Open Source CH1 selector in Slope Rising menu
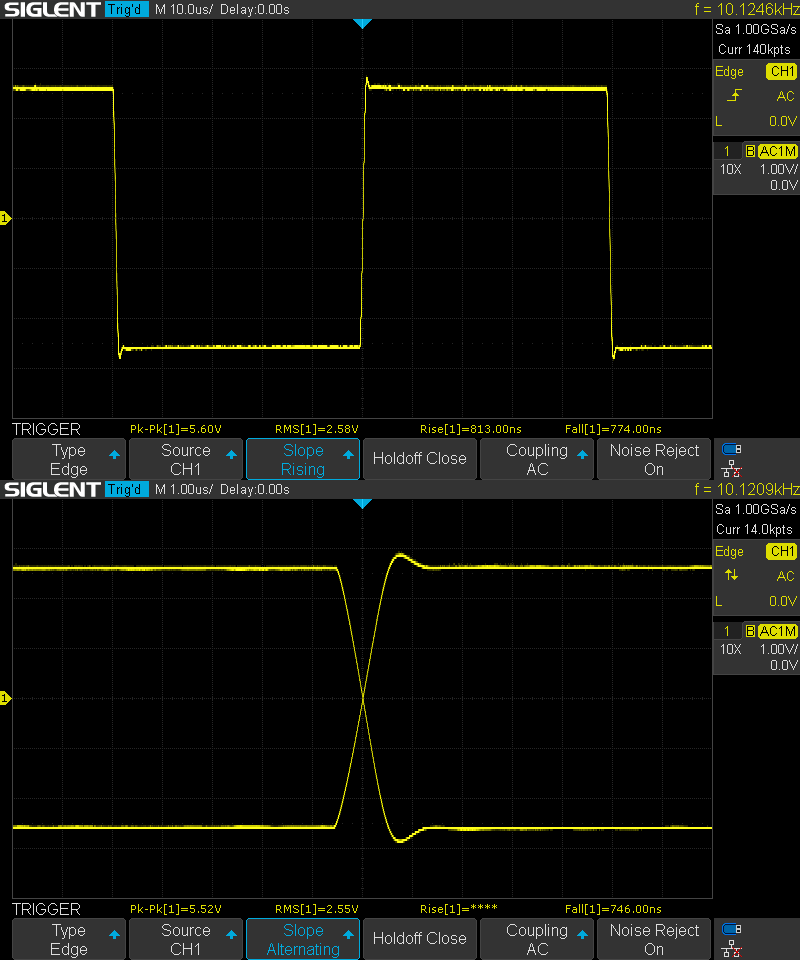 click(185, 459)
